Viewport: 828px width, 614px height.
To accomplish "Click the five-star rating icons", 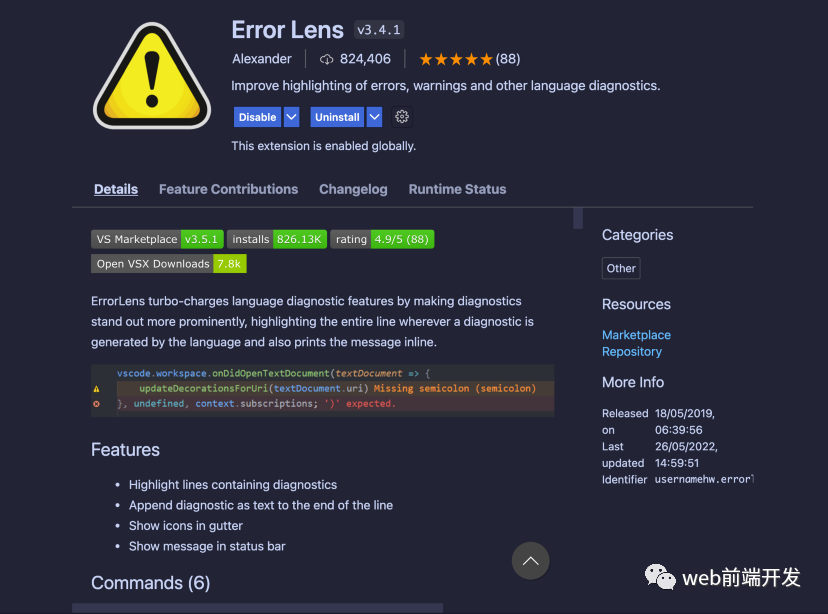I will (x=456, y=59).
